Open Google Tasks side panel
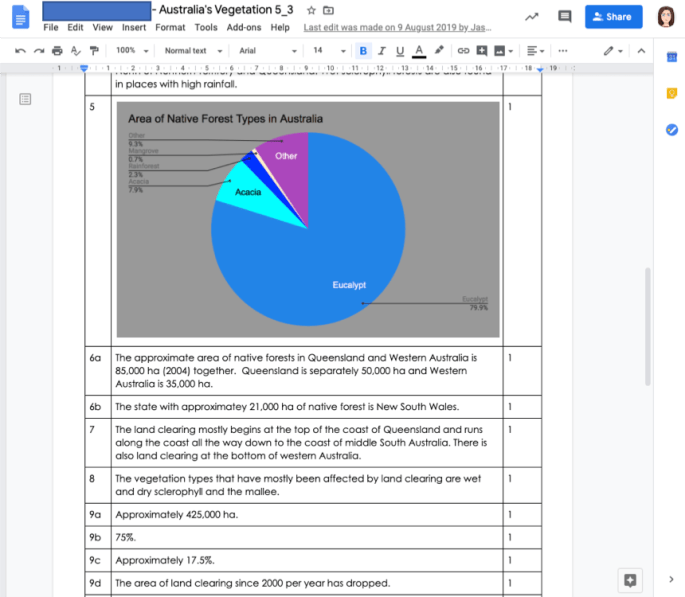 pos(671,130)
